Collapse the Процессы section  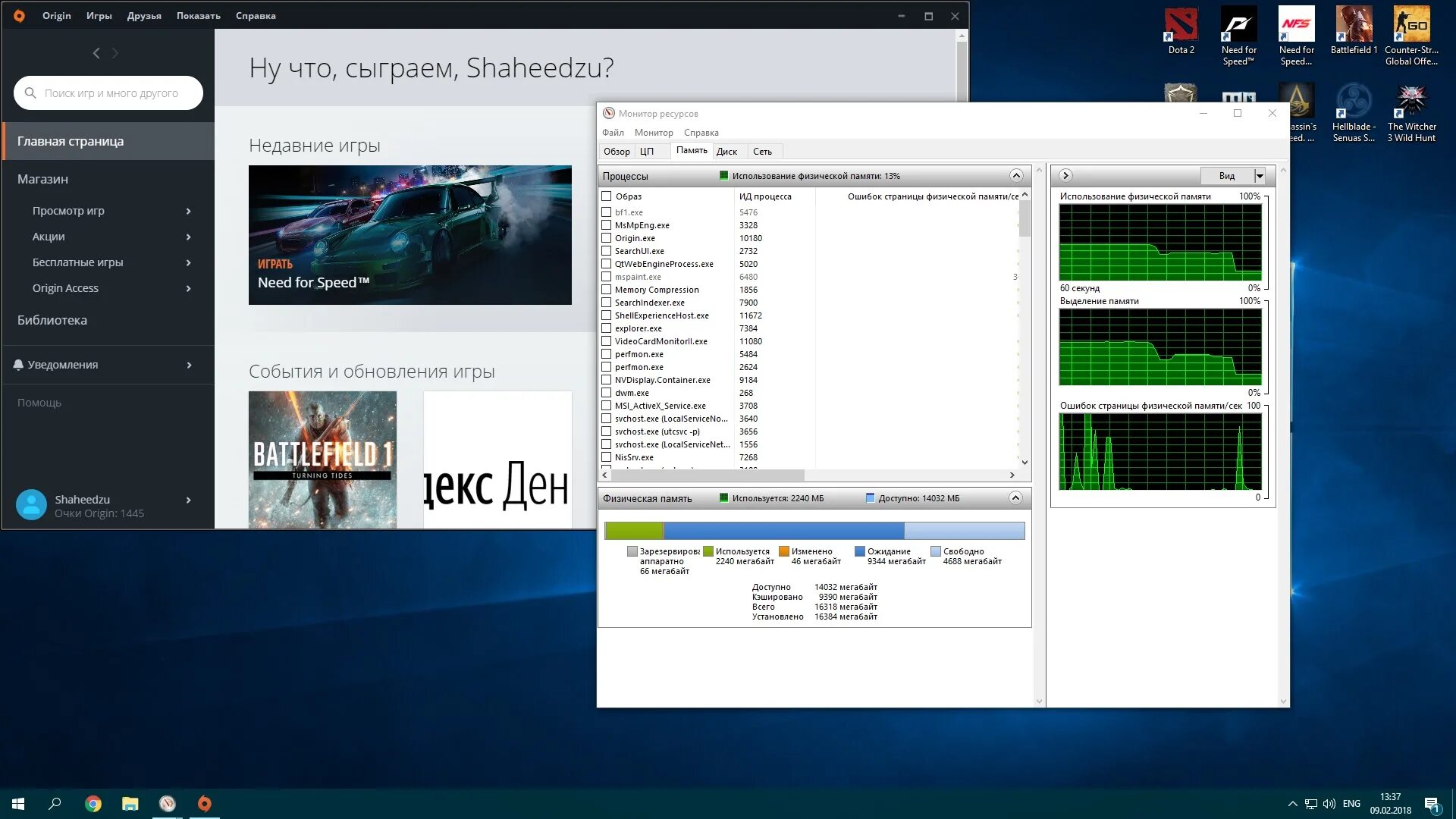(x=1016, y=176)
